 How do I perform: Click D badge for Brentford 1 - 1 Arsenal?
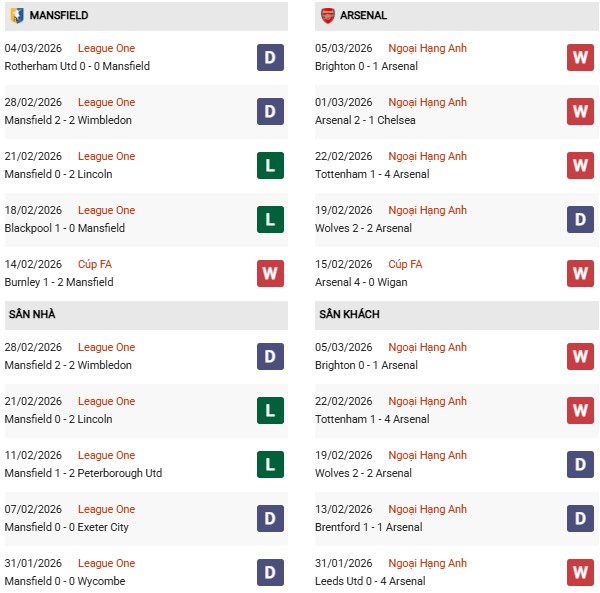581,518
